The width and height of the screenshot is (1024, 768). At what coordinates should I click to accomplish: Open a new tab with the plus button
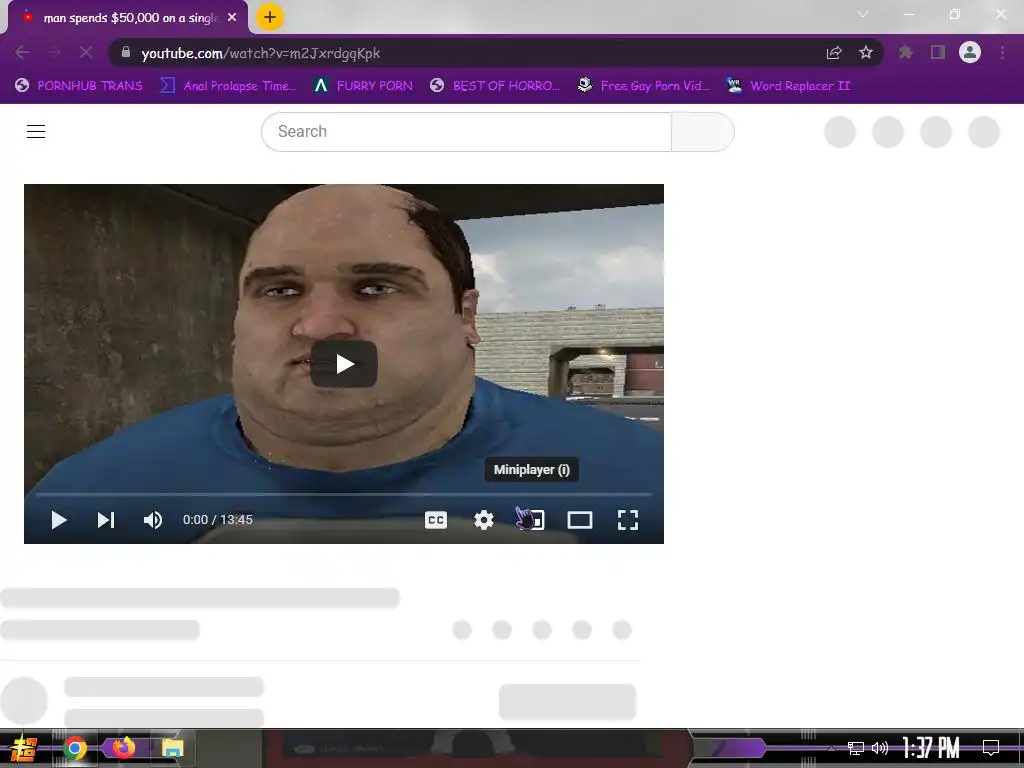tap(270, 17)
